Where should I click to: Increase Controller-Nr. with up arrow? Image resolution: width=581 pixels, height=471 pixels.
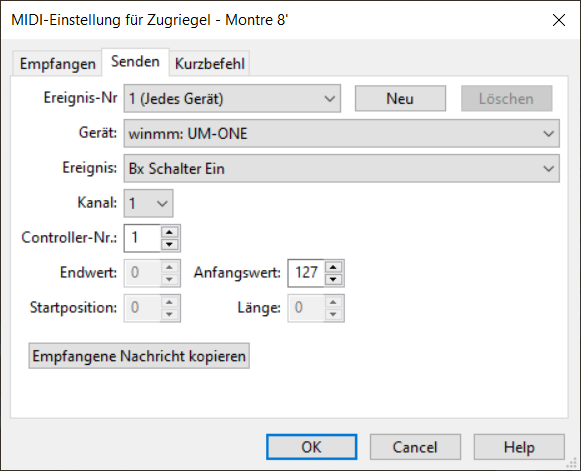[170, 232]
